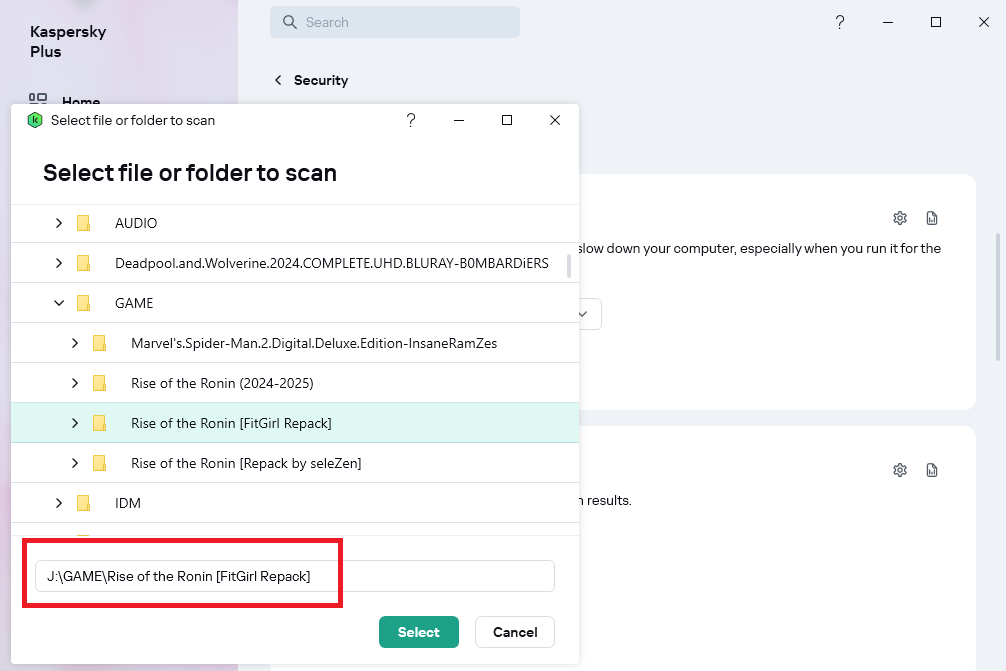Click the folder tree scrollbar thumb

coord(569,266)
